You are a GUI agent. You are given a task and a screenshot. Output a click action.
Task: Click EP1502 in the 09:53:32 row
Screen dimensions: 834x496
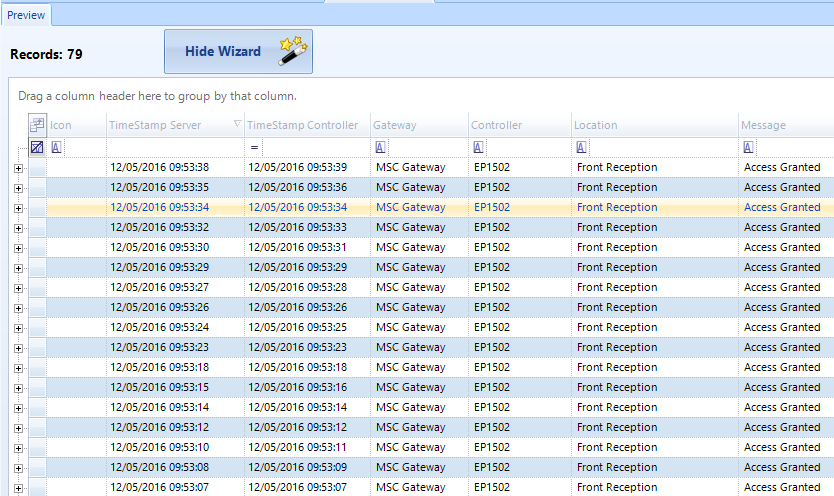[x=491, y=228]
